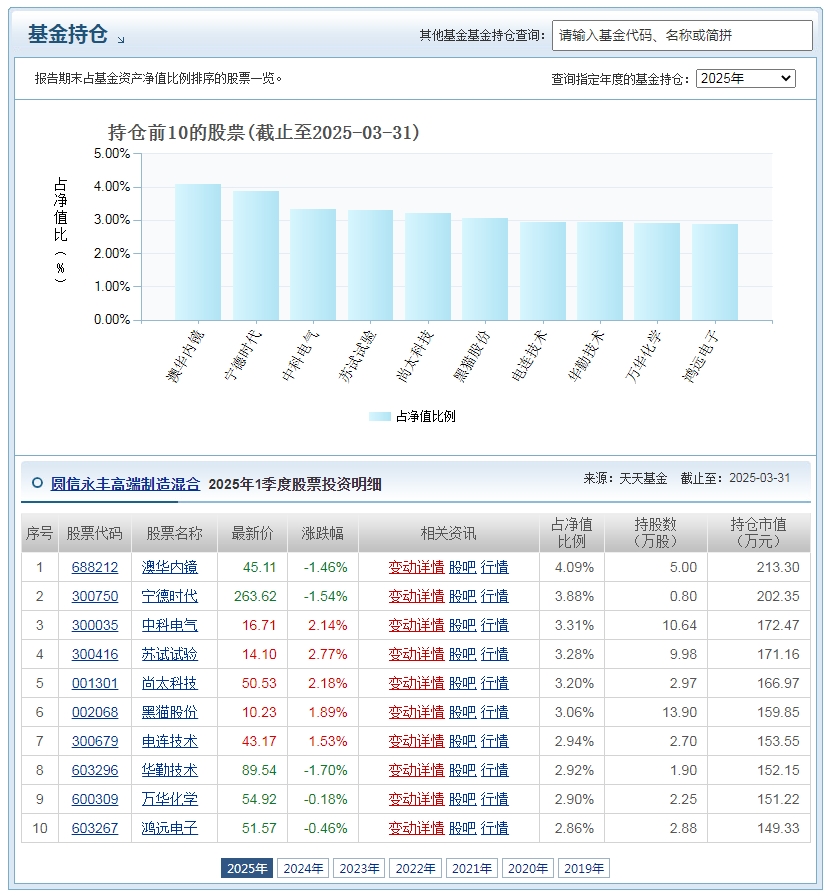The height and width of the screenshot is (896, 830).
Task: Select the 2025年 tab at the bottom
Action: pyautogui.click(x=247, y=869)
